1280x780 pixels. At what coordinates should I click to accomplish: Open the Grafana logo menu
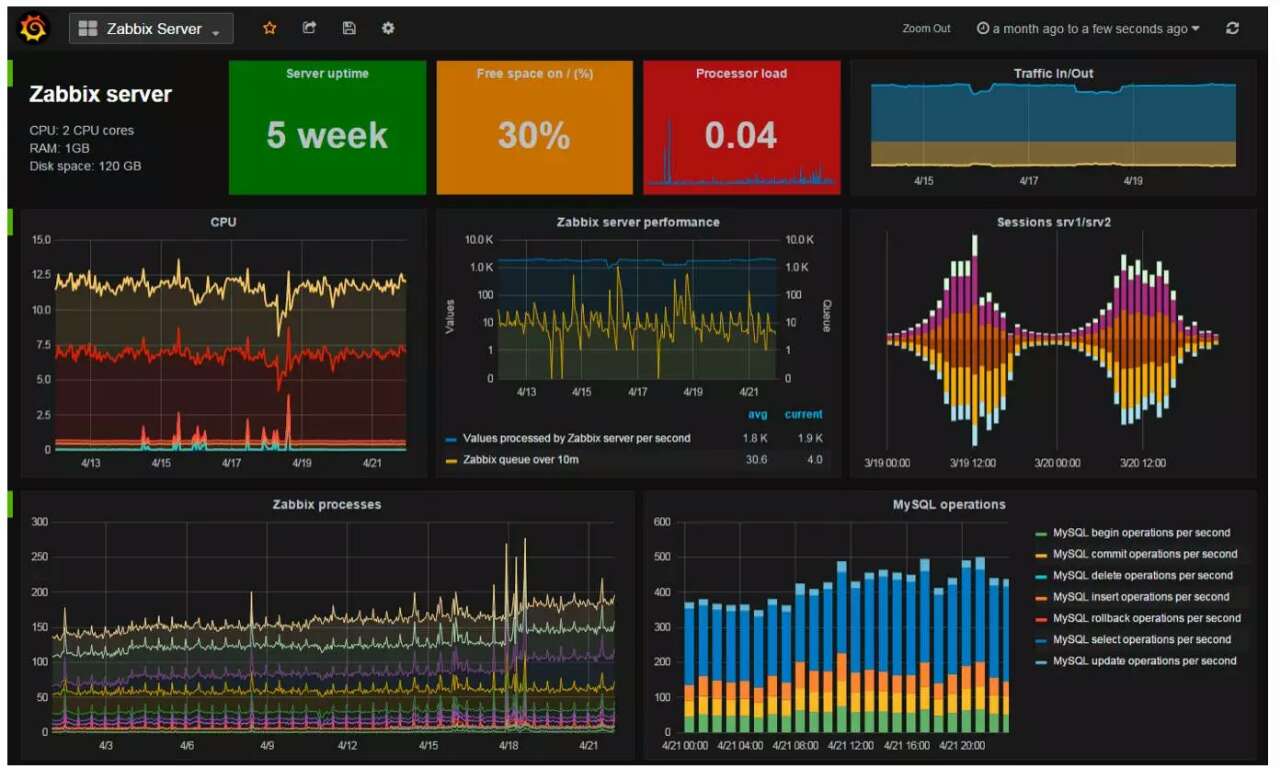click(33, 28)
